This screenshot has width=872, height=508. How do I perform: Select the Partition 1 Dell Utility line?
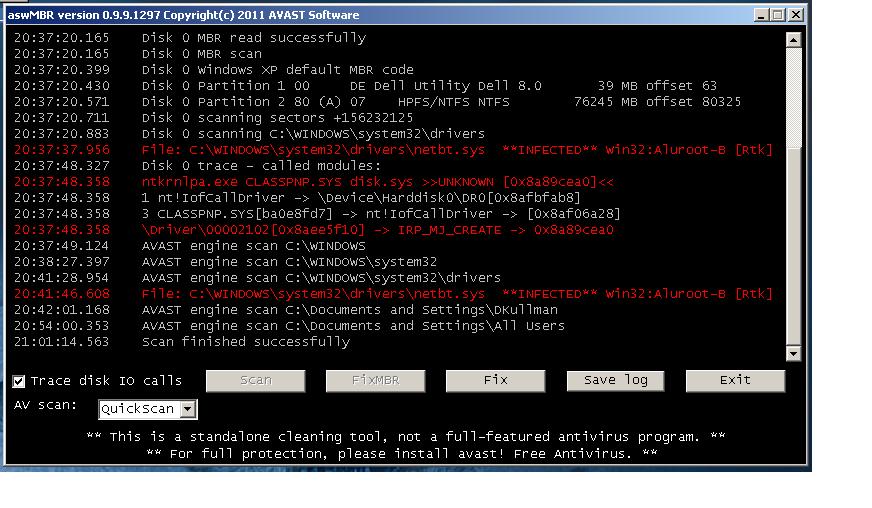(365, 86)
